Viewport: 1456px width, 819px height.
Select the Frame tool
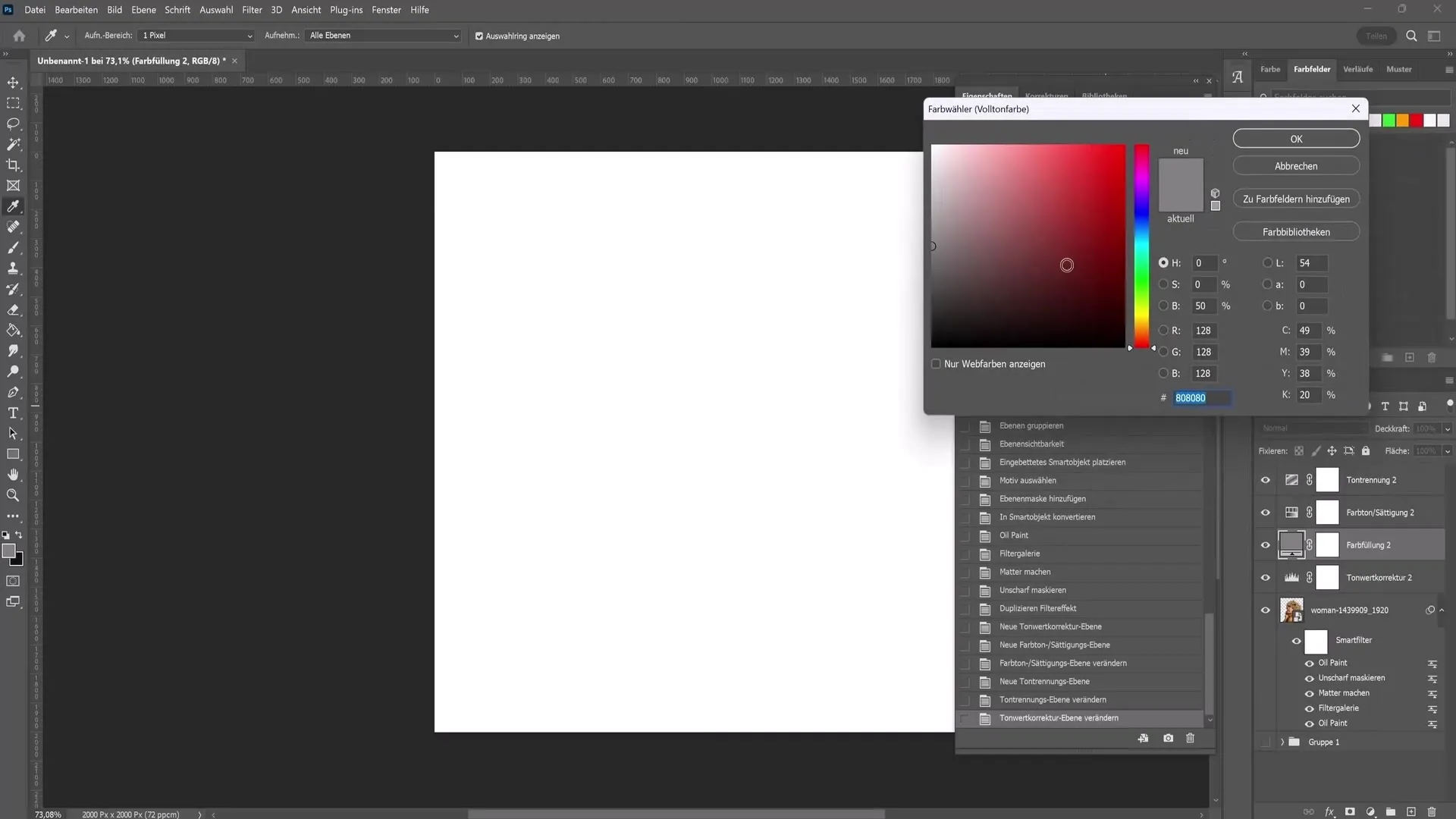[x=13, y=186]
